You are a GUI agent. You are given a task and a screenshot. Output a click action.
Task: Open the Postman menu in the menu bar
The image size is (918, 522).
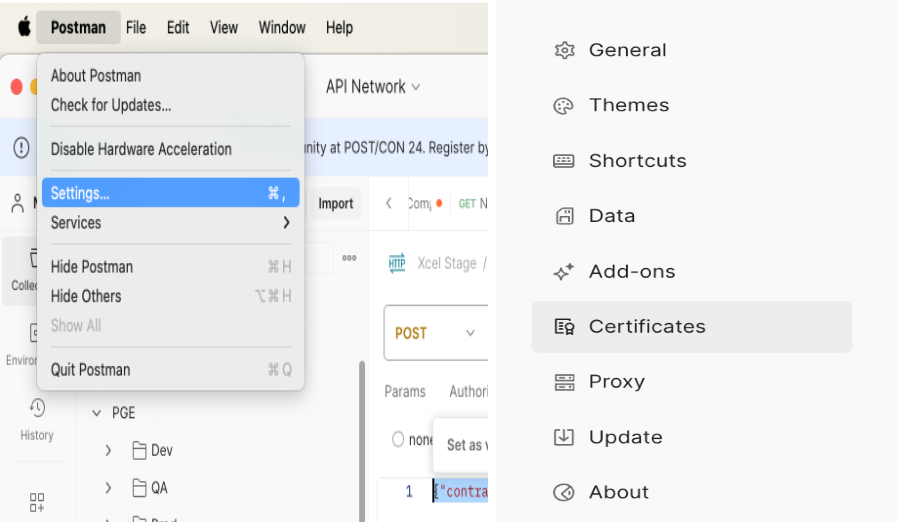[x=78, y=28]
